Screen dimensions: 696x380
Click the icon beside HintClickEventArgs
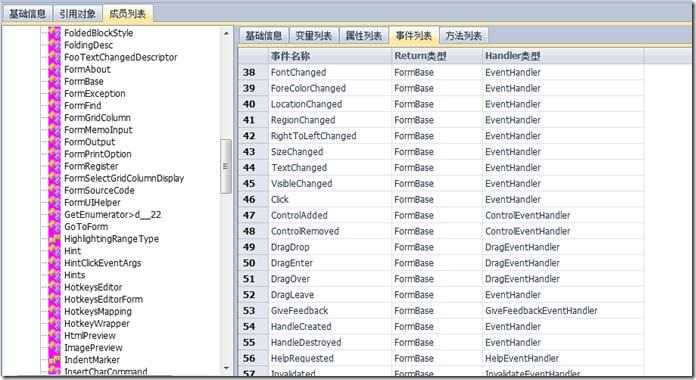coord(54,263)
